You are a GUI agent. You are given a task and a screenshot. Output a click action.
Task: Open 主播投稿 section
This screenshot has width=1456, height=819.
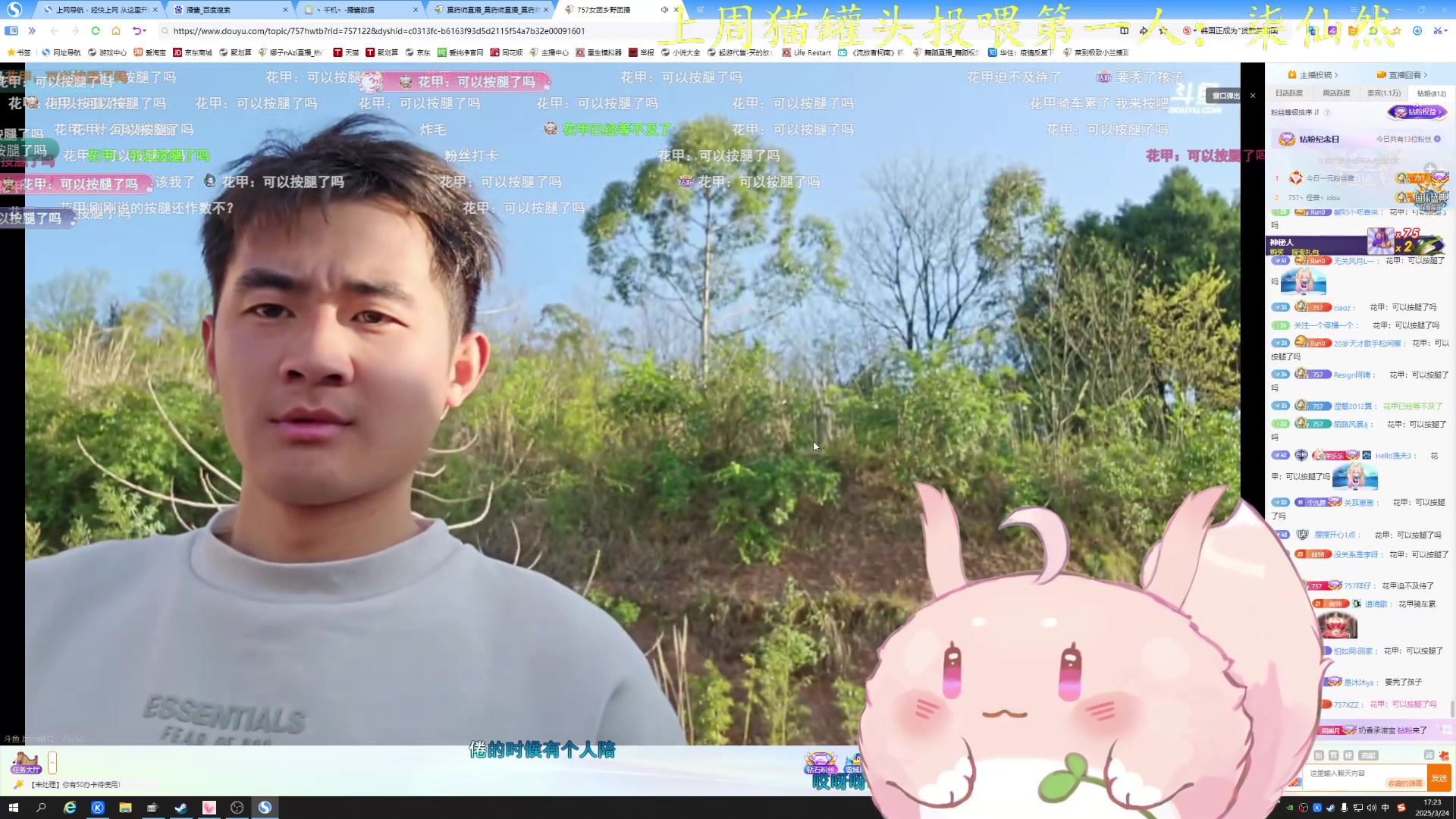click(1313, 75)
